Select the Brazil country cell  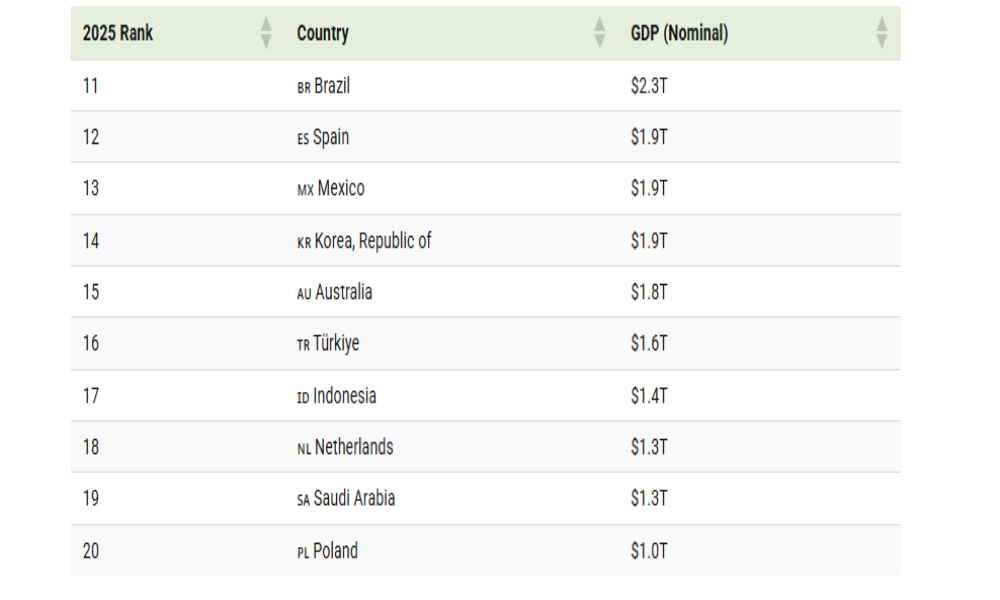click(x=332, y=87)
